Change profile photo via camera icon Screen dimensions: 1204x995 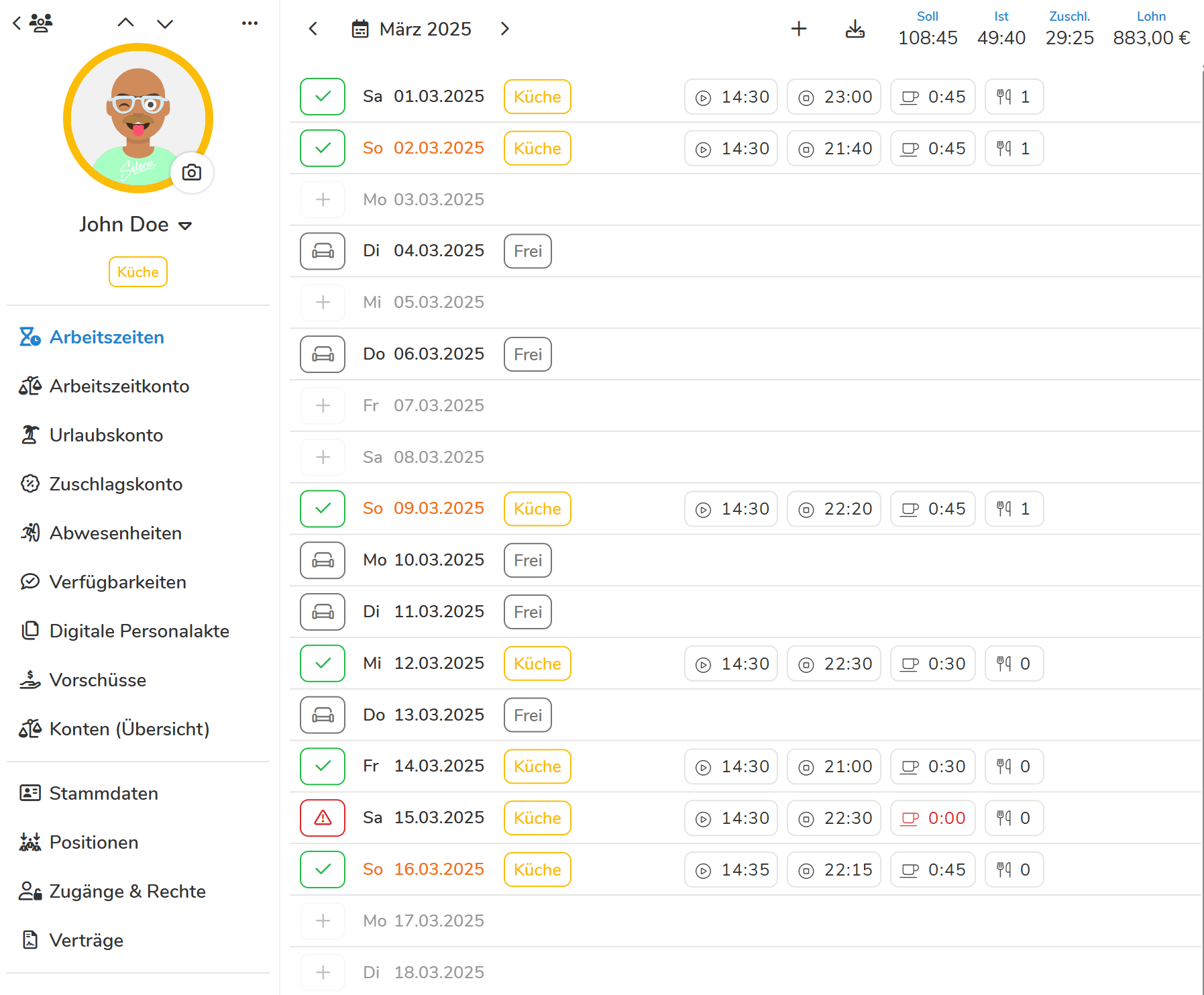coord(192,173)
